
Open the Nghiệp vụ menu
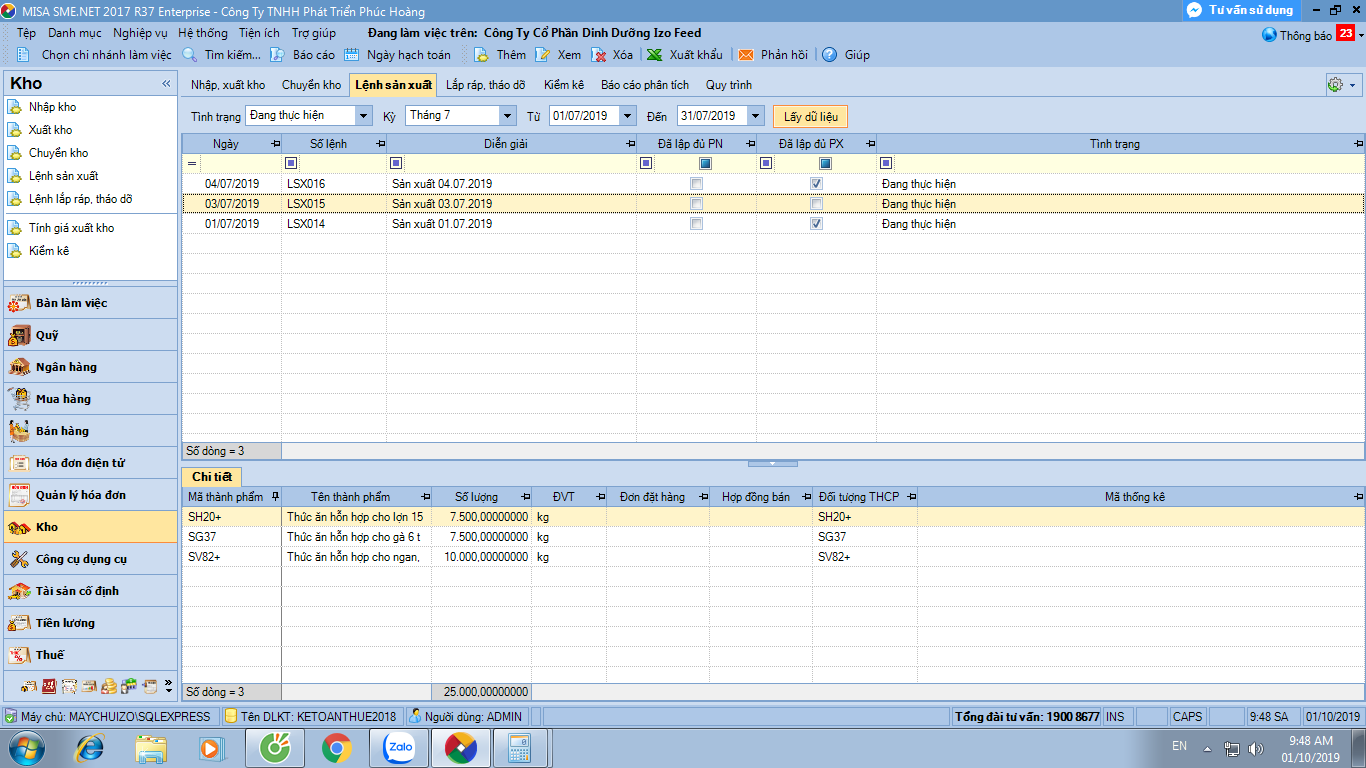[140, 33]
